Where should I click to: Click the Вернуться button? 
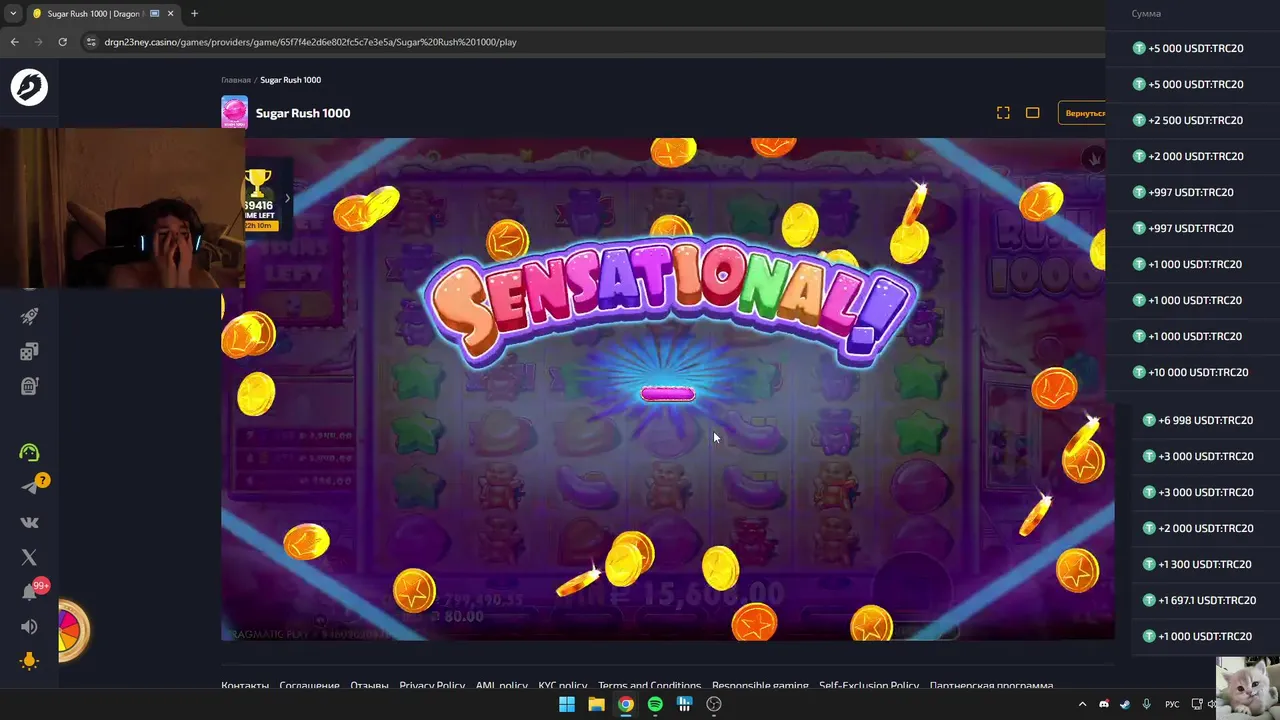(1084, 113)
